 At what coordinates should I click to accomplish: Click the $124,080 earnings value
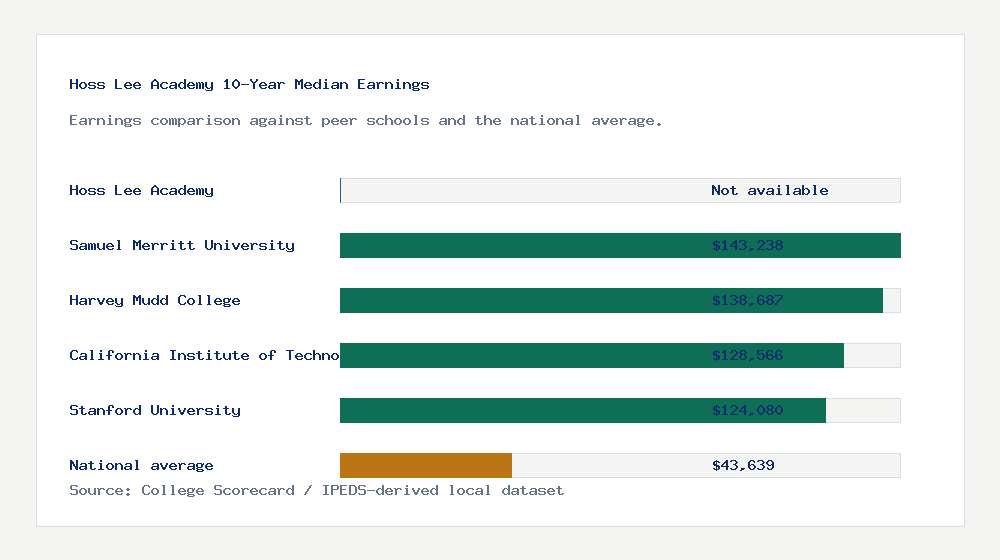(747, 410)
